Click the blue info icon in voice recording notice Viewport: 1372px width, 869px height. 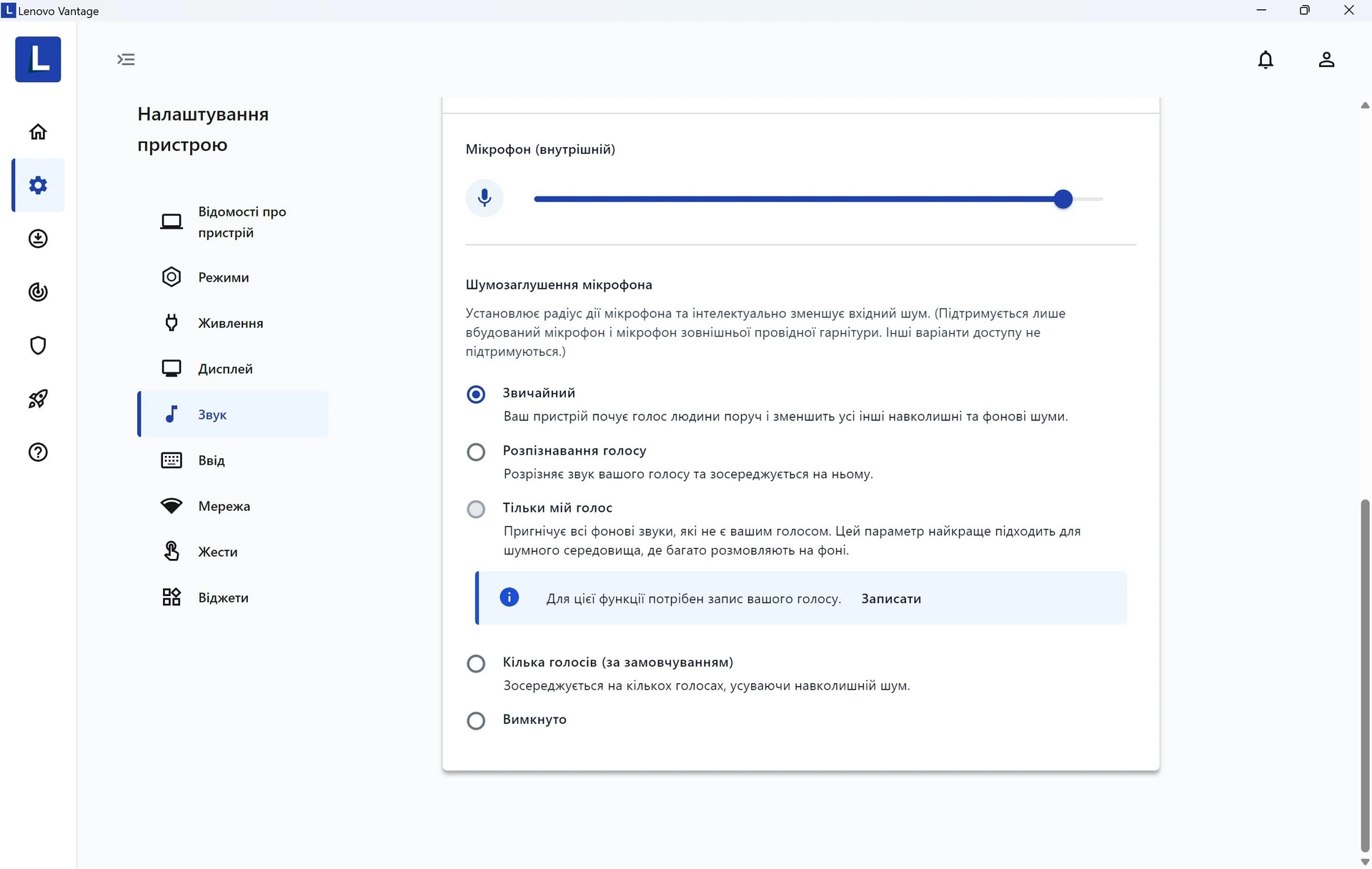[509, 597]
